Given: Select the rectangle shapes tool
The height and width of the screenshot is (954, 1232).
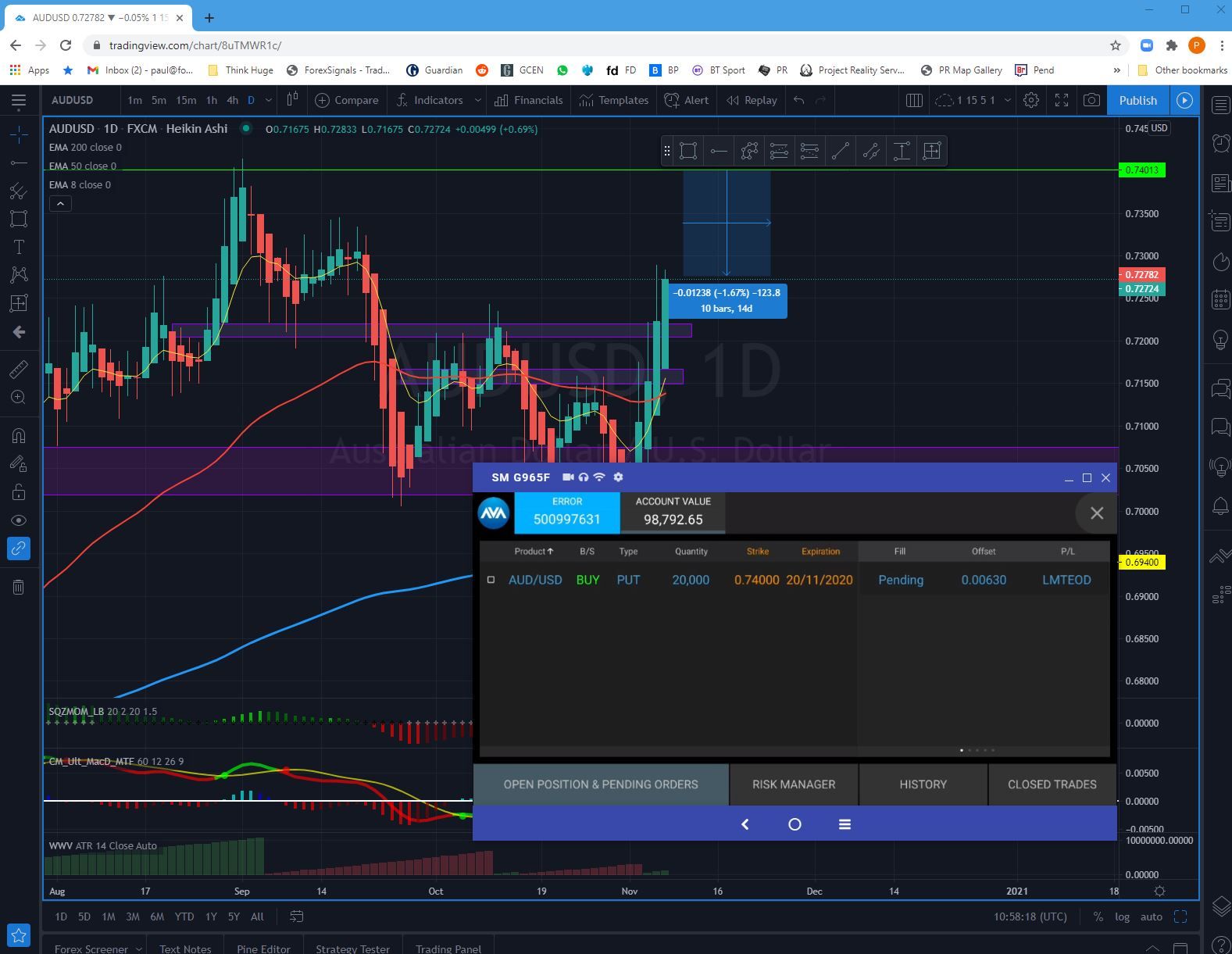Looking at the screenshot, I should point(19,219).
